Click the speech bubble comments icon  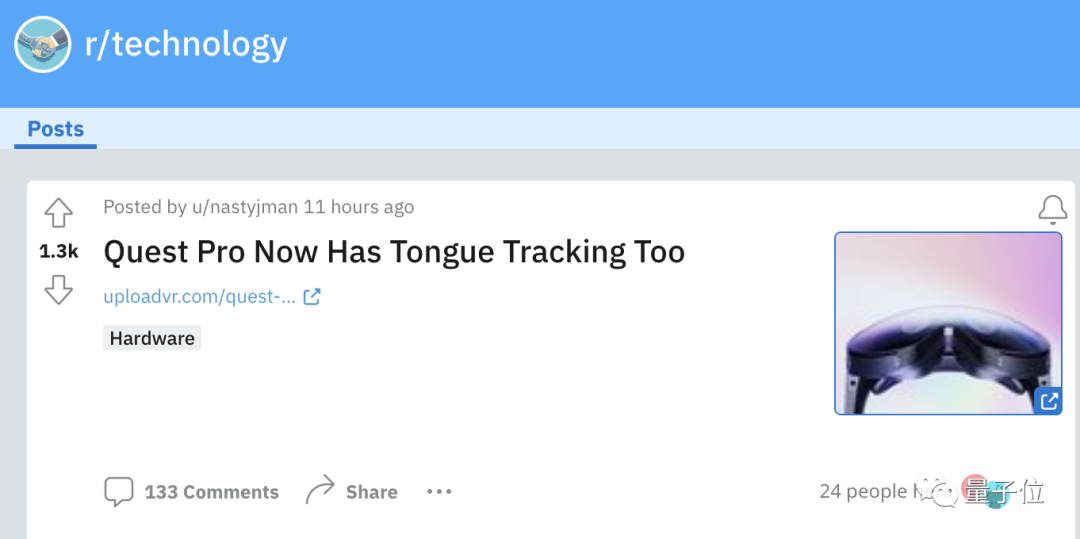coord(119,491)
